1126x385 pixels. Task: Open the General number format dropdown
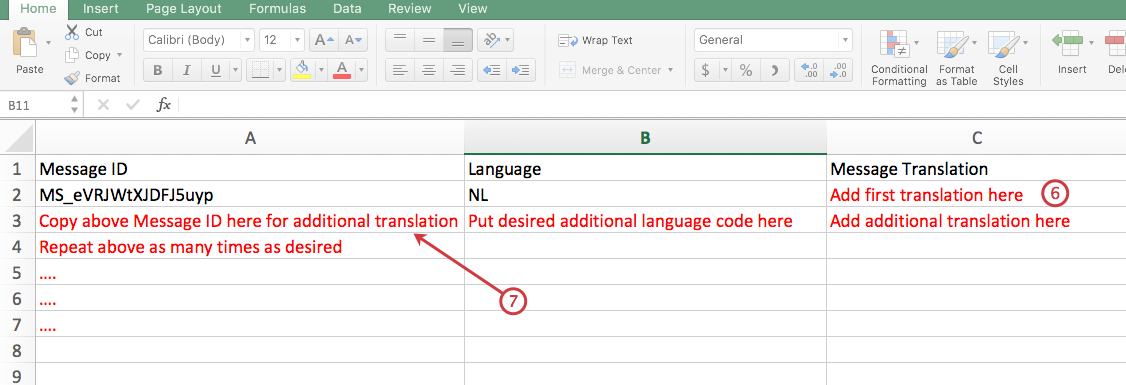click(773, 40)
